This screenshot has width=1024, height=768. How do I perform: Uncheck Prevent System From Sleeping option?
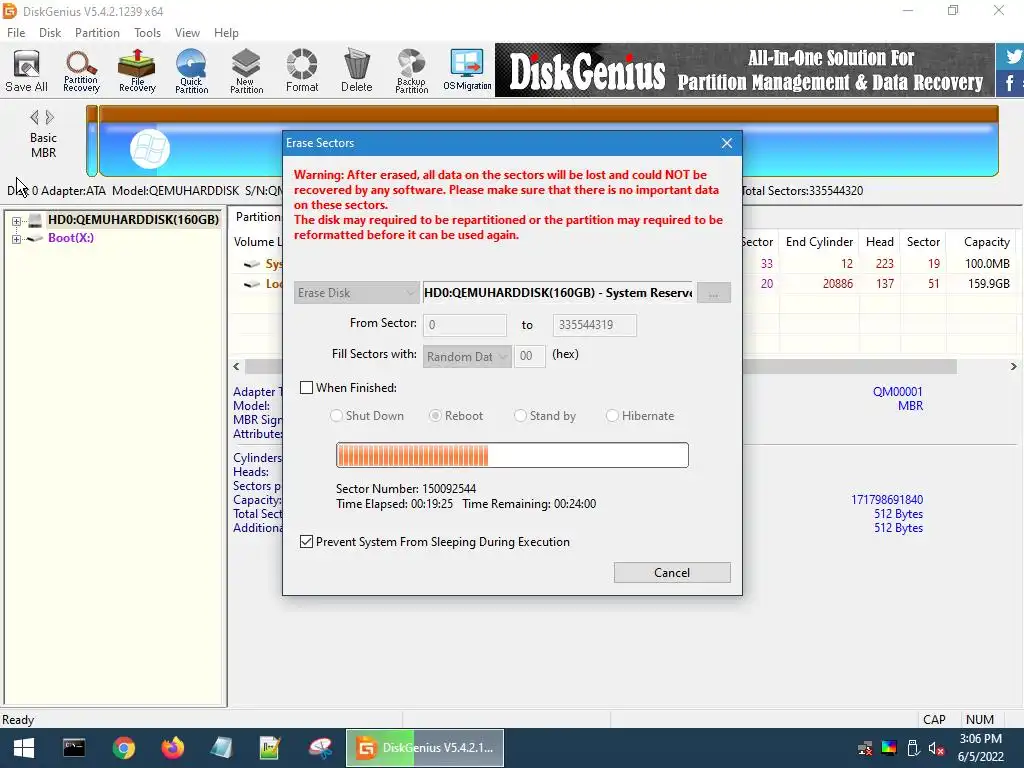pos(306,541)
